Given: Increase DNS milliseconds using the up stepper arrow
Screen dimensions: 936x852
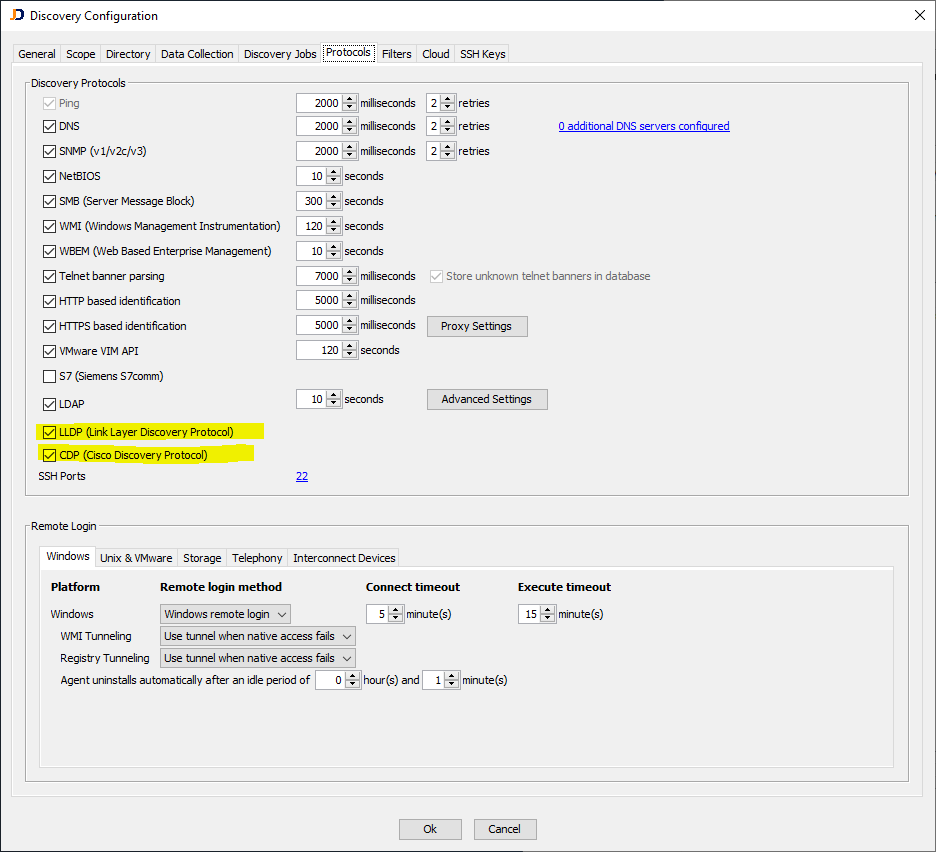Looking at the screenshot, I should click(x=349, y=122).
